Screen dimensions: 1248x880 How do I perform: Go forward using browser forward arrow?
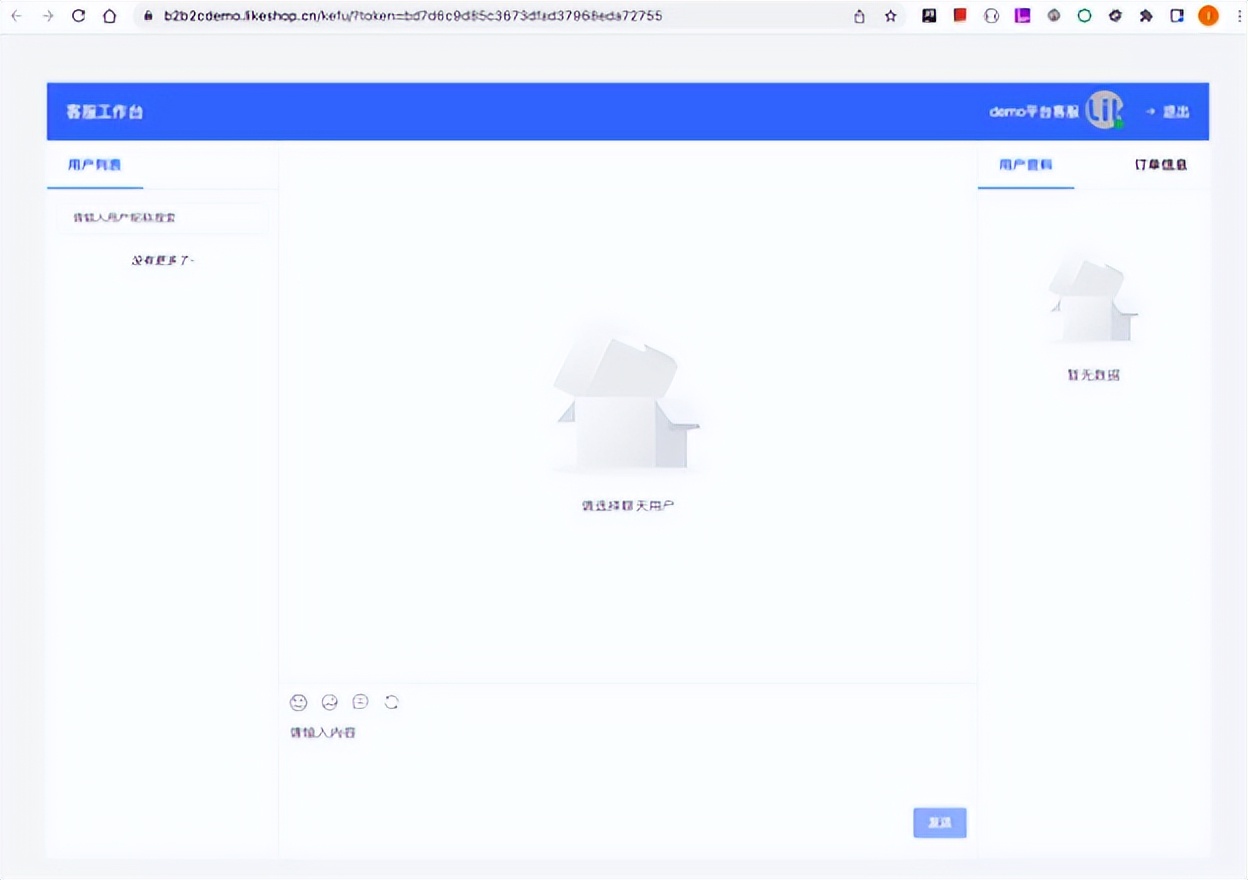click(48, 16)
